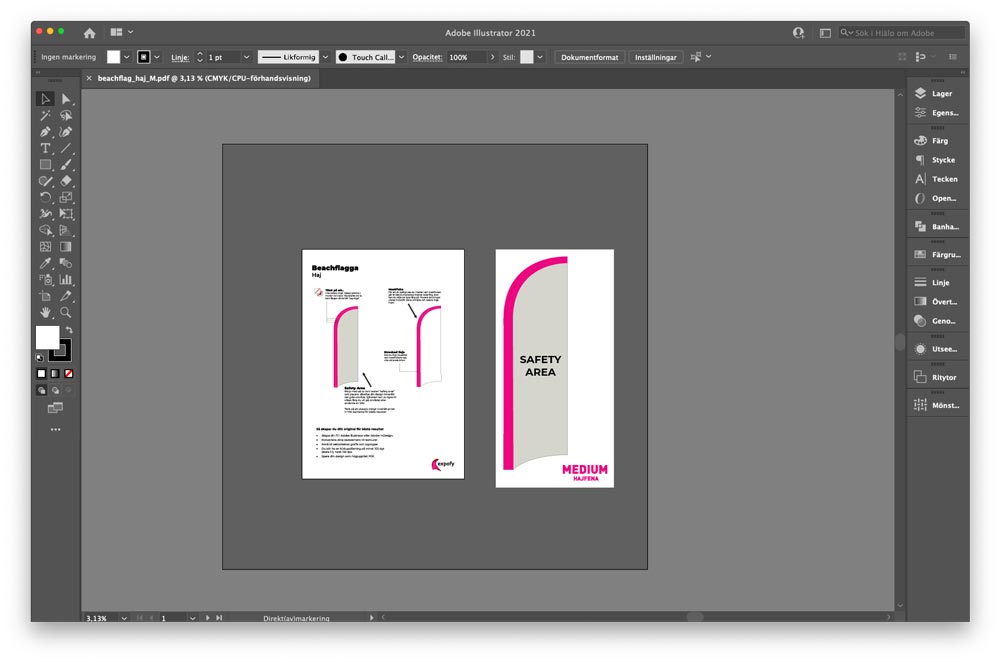Activate the Hand tool

45,312
